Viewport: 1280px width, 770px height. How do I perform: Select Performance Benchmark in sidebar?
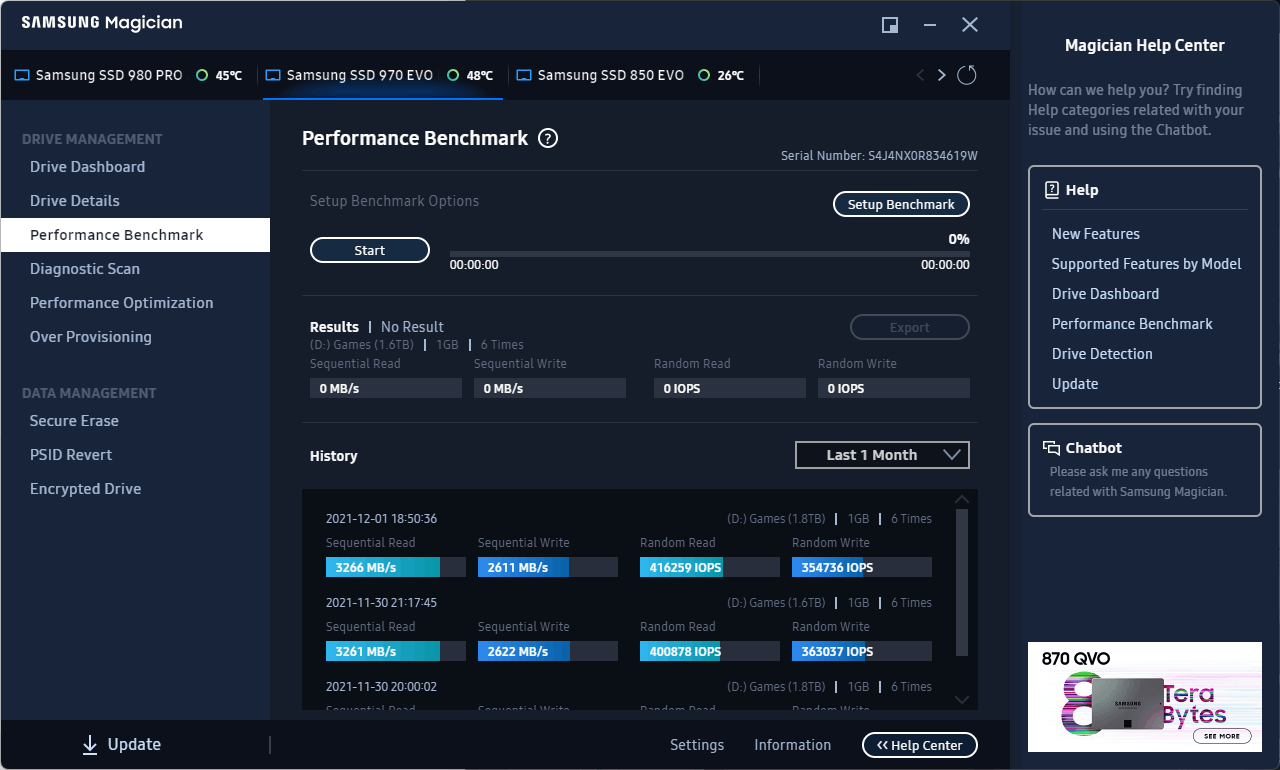coord(135,235)
